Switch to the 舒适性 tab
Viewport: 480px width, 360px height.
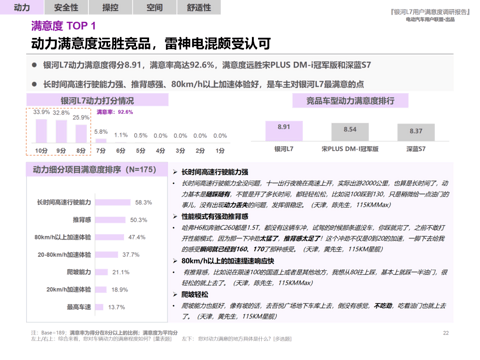(199, 7)
